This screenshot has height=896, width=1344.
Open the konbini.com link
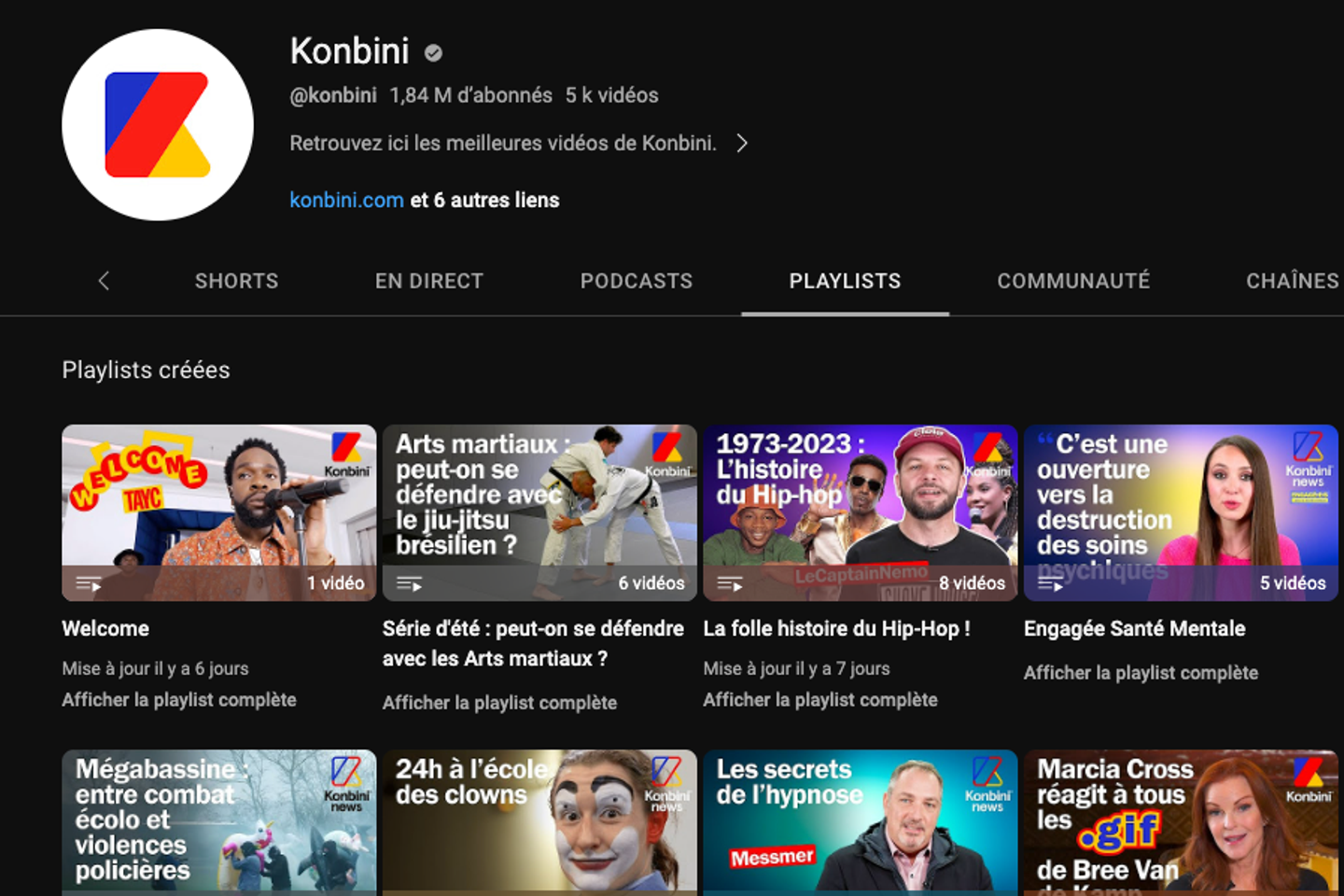[x=346, y=201]
